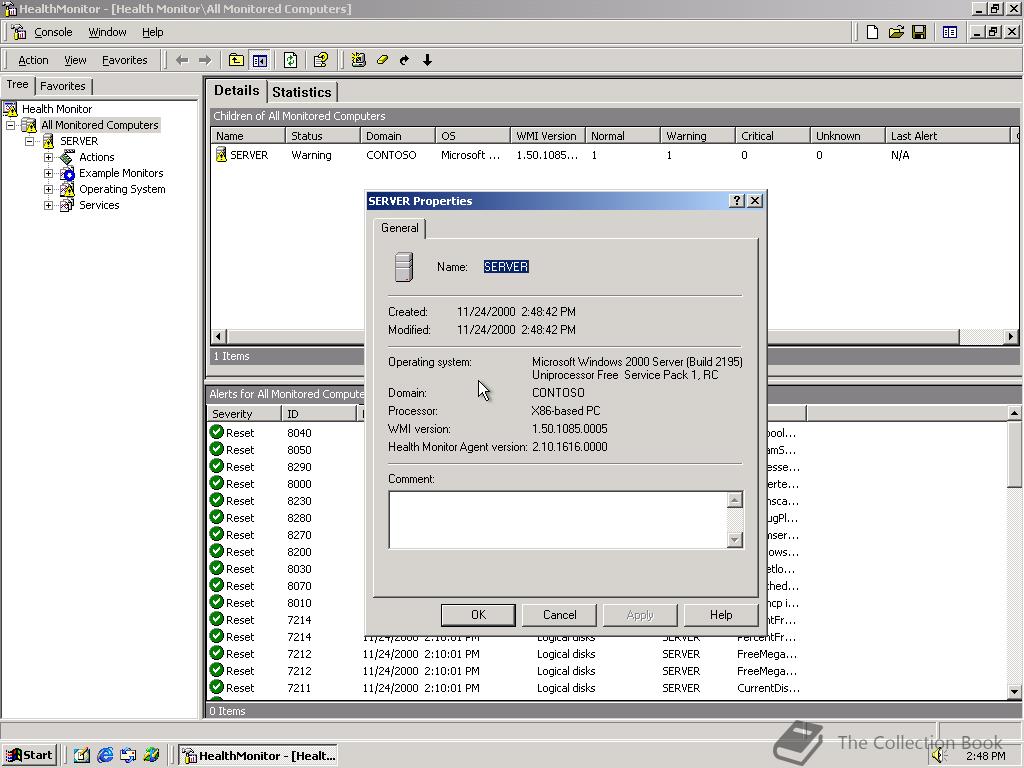
Task: Click the Help question-mark toolbar icon
Action: point(321,60)
